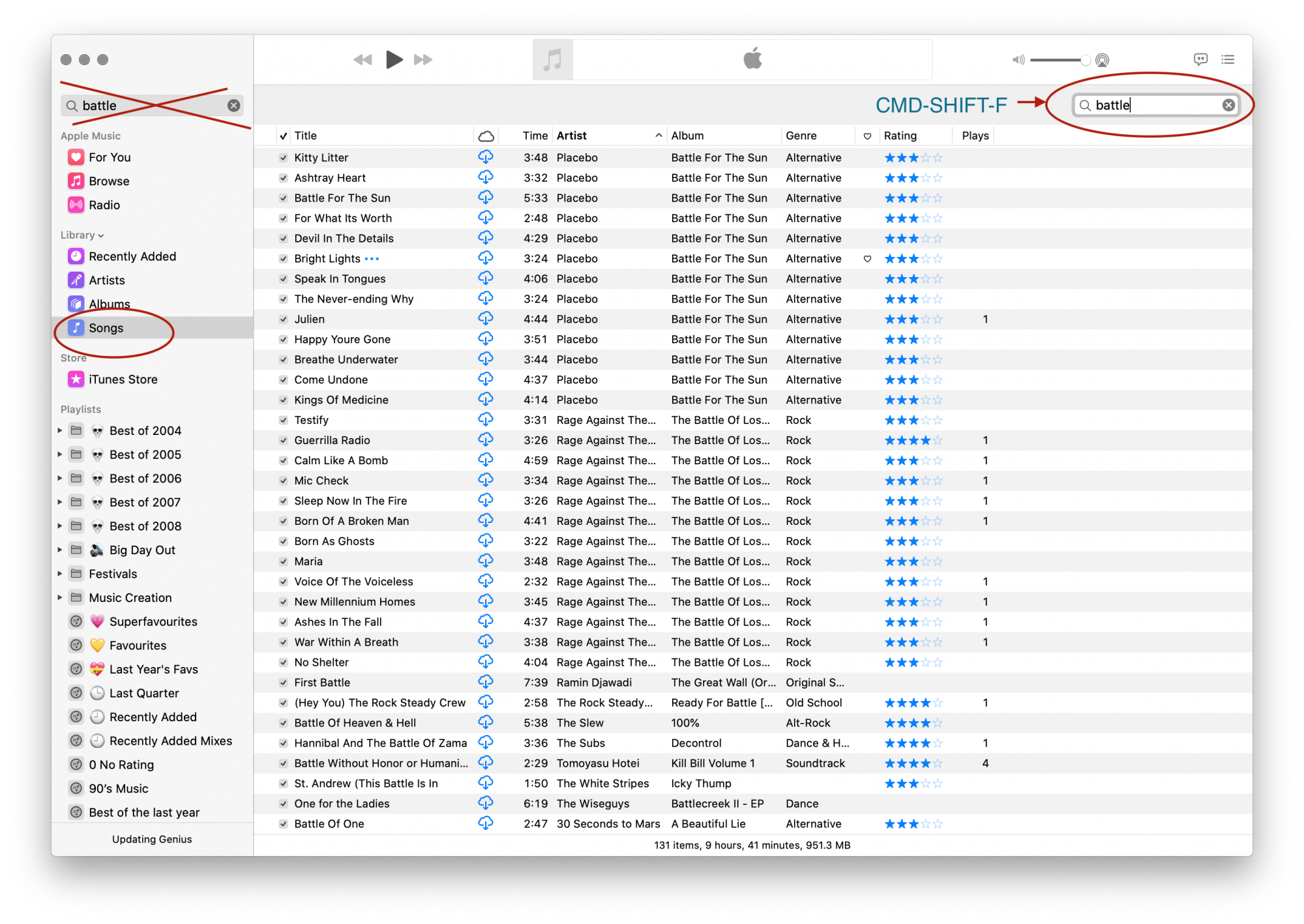Open the Up Next queue list icon
This screenshot has width=1304, height=924.
(x=1228, y=59)
